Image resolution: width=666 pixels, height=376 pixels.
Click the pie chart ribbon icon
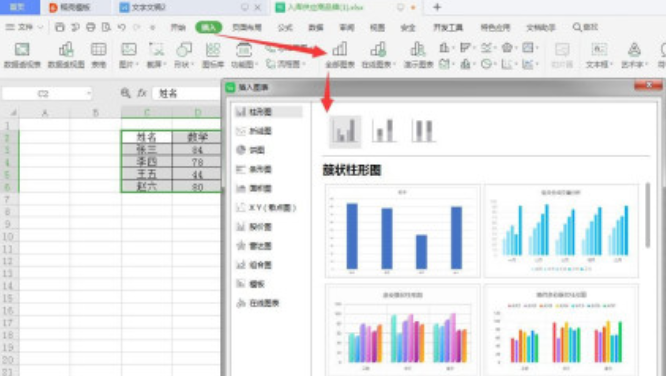click(487, 64)
